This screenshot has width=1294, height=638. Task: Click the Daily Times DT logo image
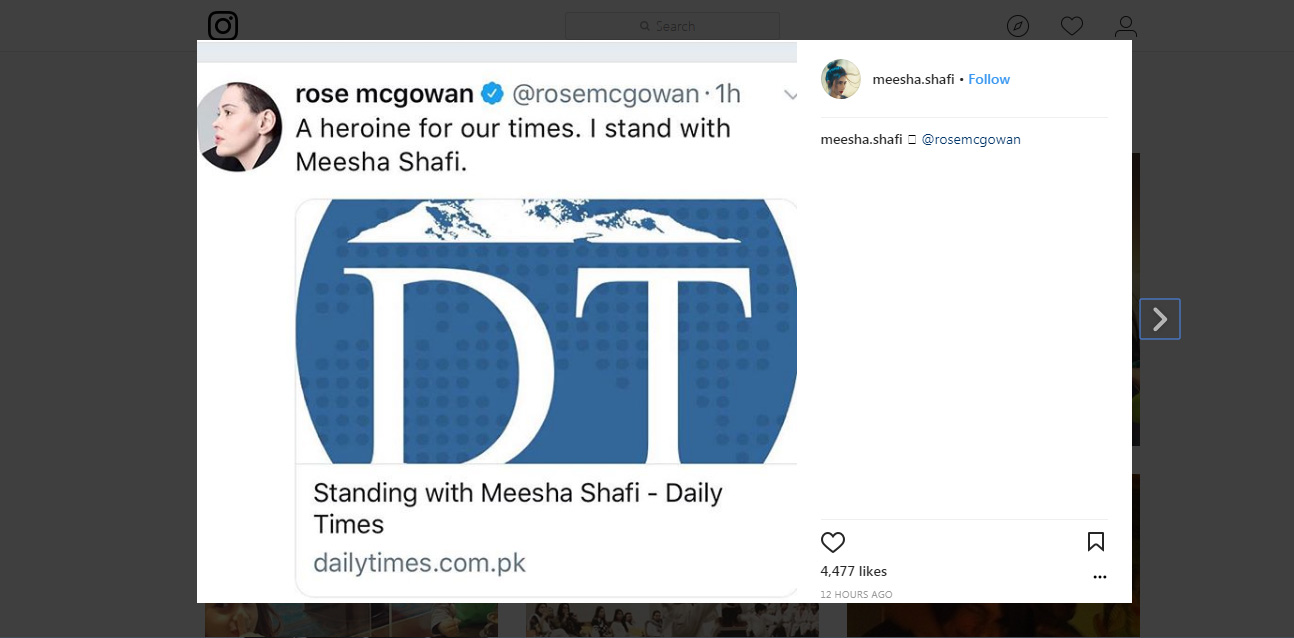click(x=546, y=330)
